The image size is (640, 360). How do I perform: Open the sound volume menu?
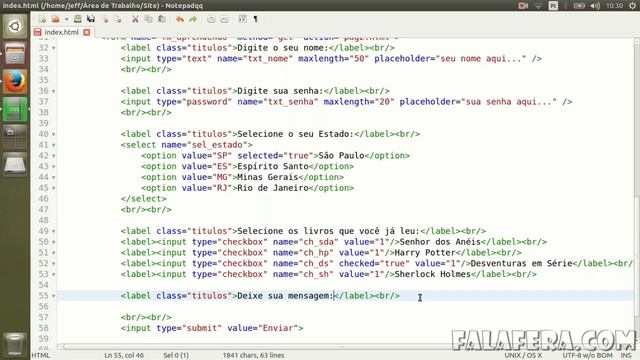(x=595, y=6)
